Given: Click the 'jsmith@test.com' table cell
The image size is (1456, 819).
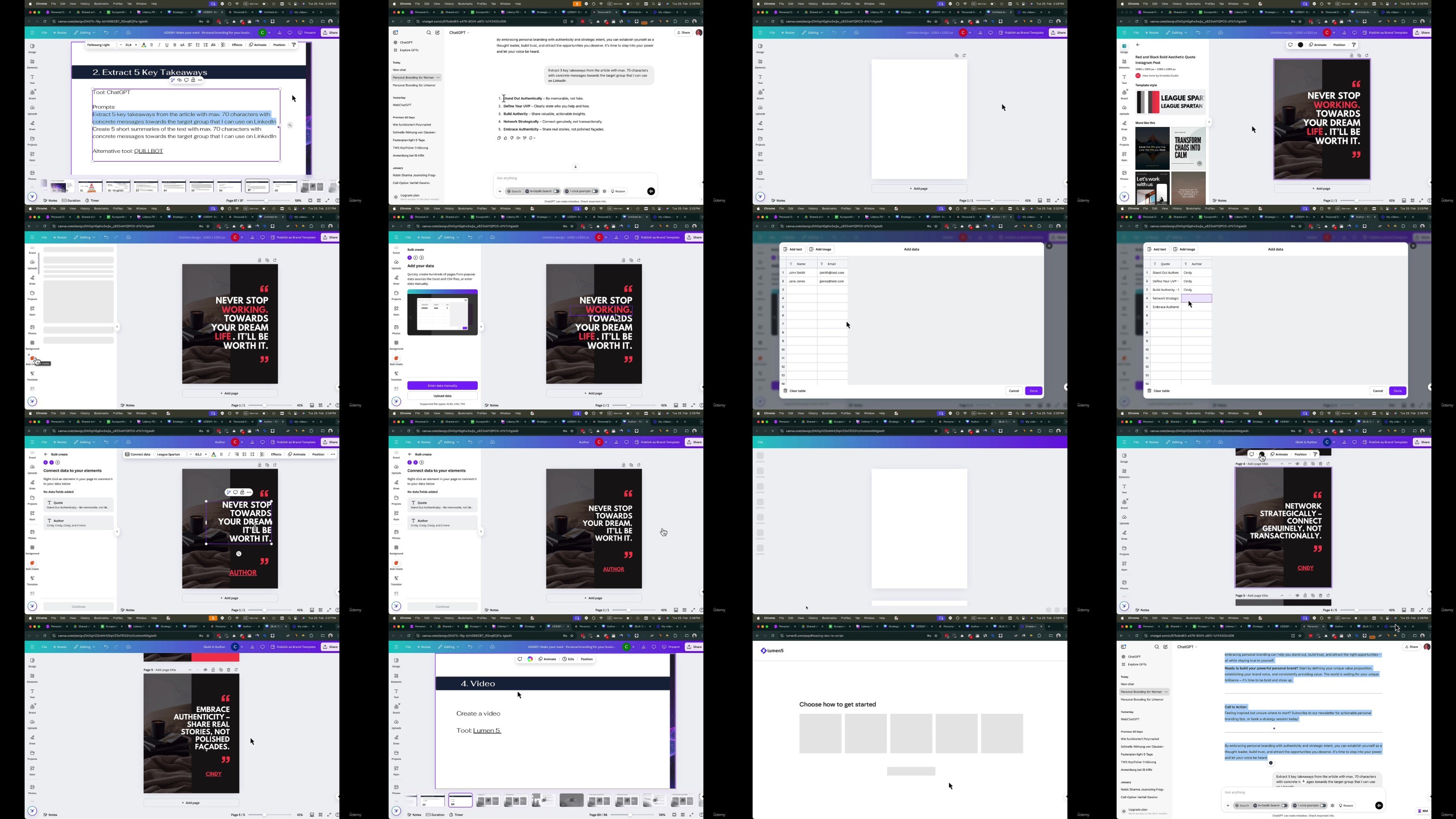Looking at the screenshot, I should pos(832,273).
